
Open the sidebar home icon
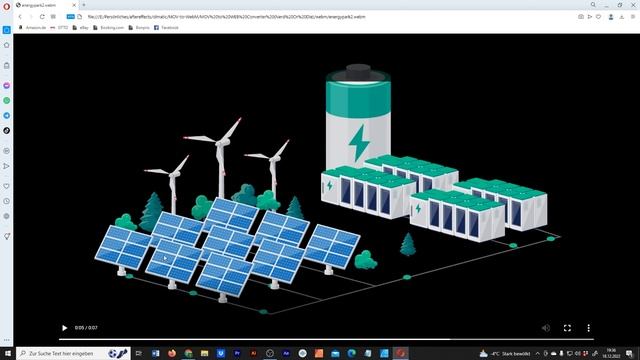tap(7, 45)
